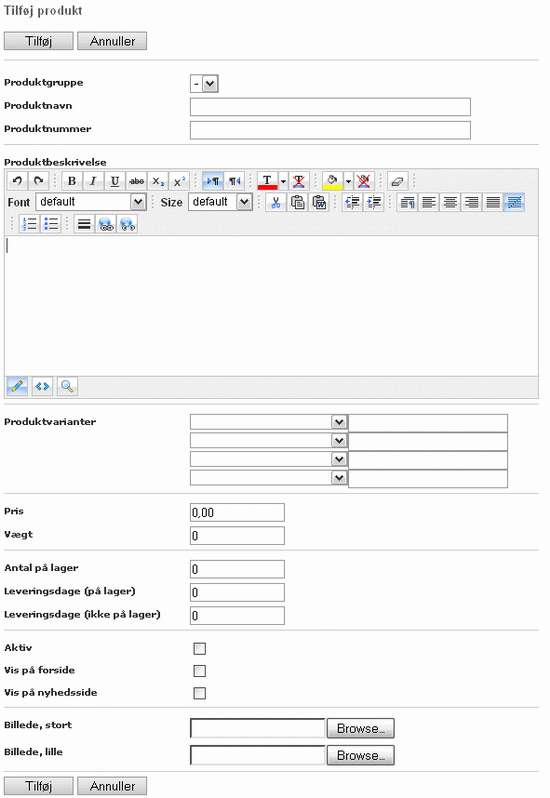Image resolution: width=550 pixels, height=798 pixels.
Task: Open the Size dropdown
Action: (x=220, y=202)
